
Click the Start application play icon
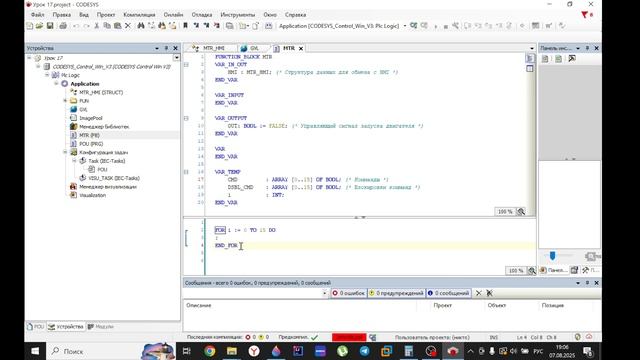point(436,26)
